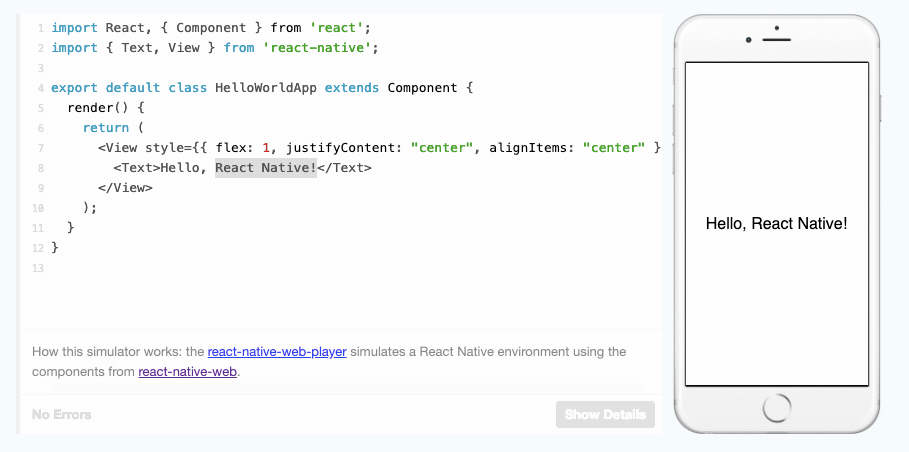Click the justifyContent "center" value

click(441, 148)
